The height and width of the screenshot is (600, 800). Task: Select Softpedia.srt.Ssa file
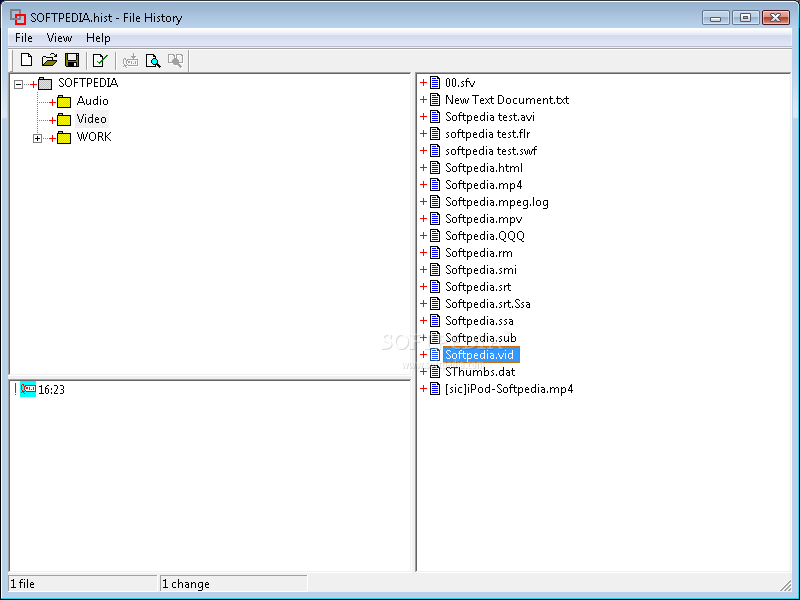pos(488,304)
